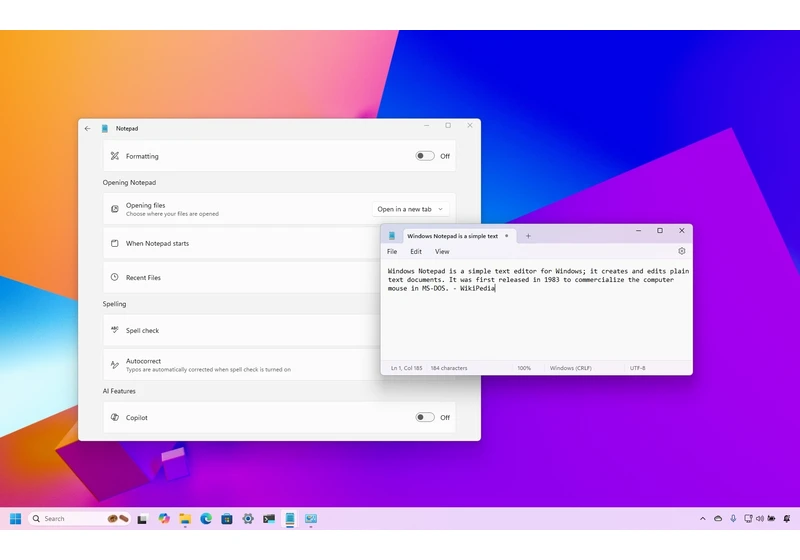Click the microphone tray icon
This screenshot has width=800, height=560.
733,519
